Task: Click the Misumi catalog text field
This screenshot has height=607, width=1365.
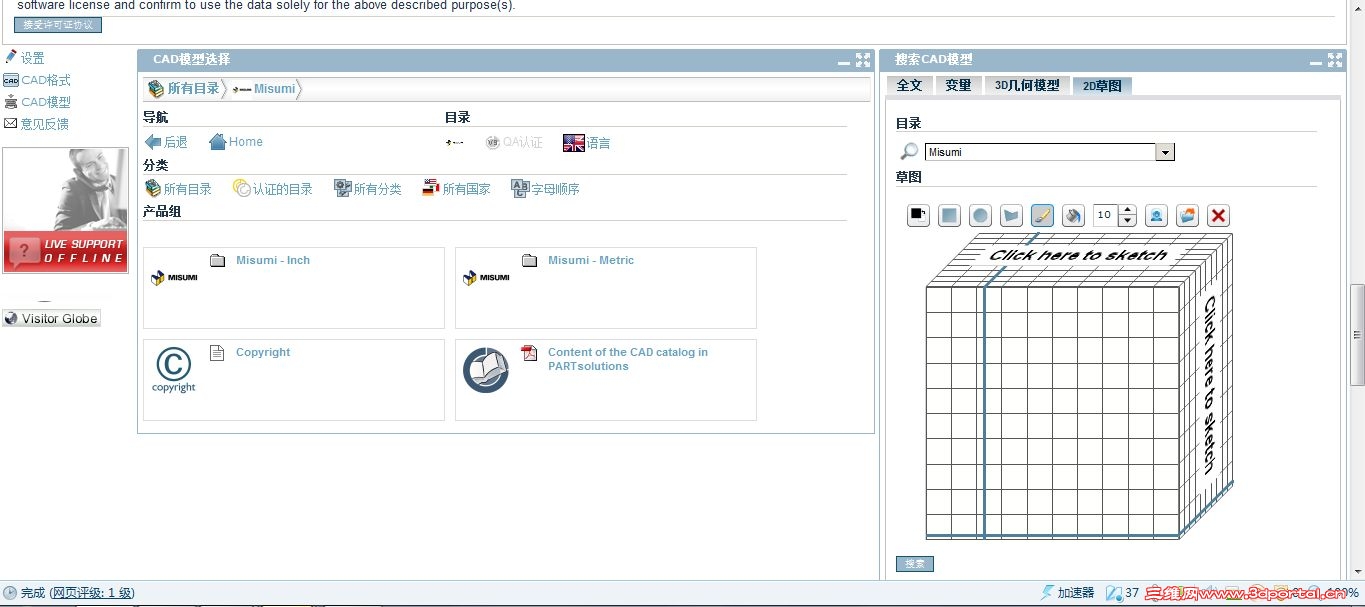Action: click(1040, 152)
